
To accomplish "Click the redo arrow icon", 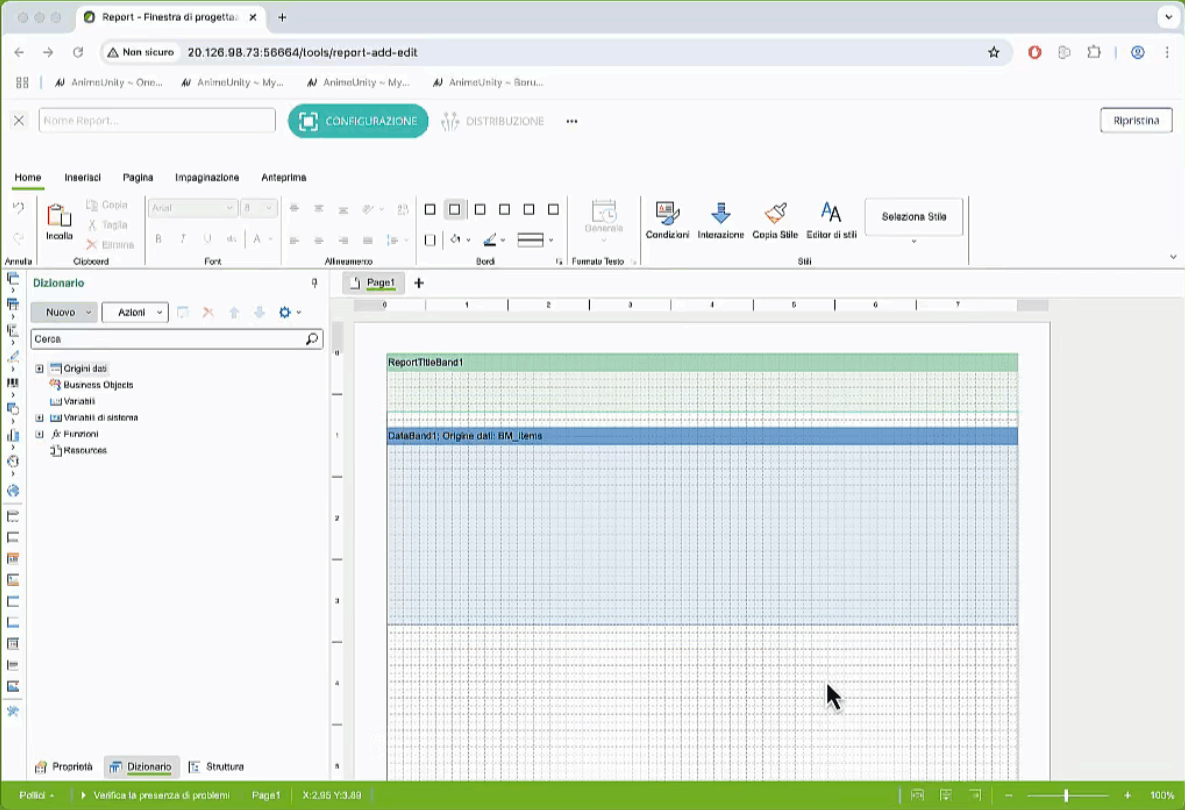I will [x=18, y=237].
